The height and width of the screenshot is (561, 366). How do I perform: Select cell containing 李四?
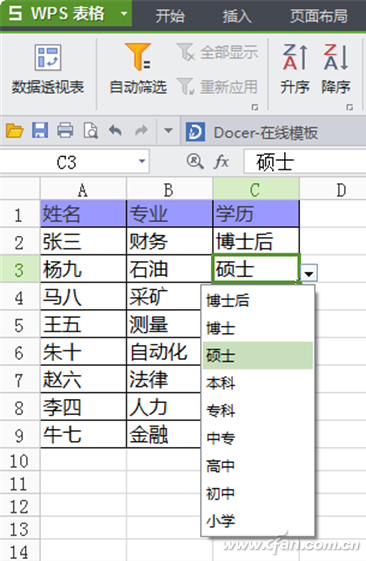click(x=83, y=407)
